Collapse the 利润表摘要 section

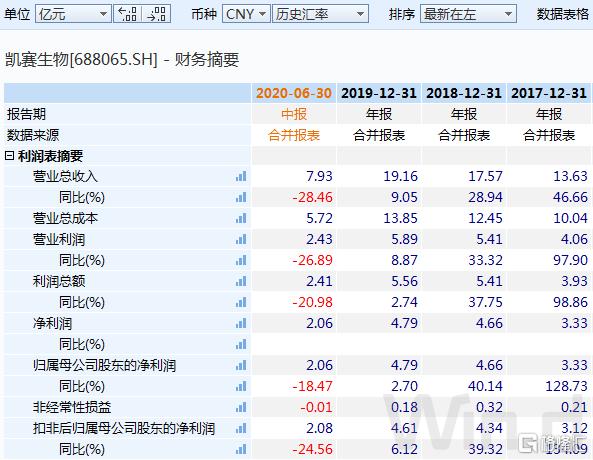coord(9,156)
